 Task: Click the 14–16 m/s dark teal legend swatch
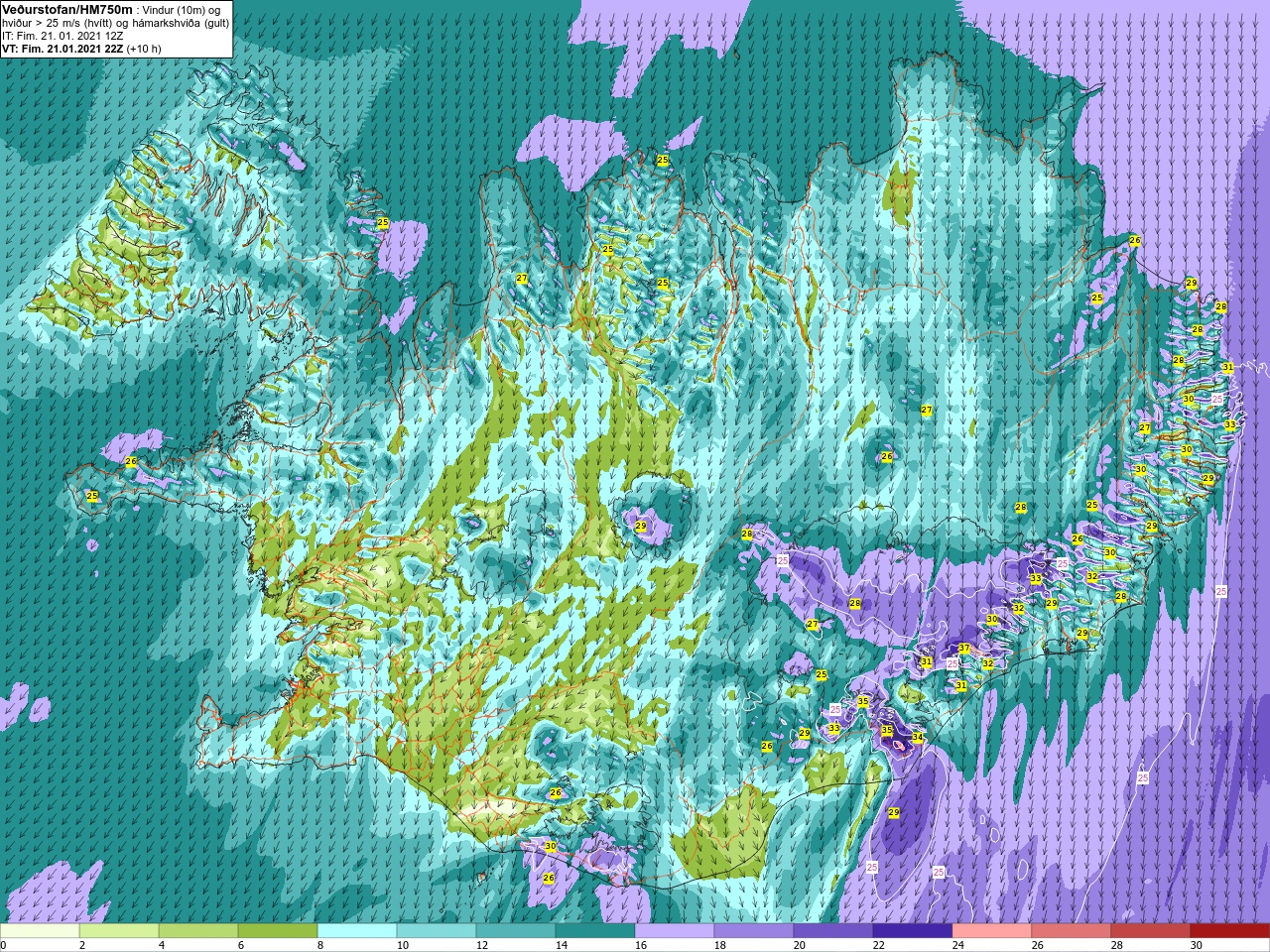tap(595, 931)
